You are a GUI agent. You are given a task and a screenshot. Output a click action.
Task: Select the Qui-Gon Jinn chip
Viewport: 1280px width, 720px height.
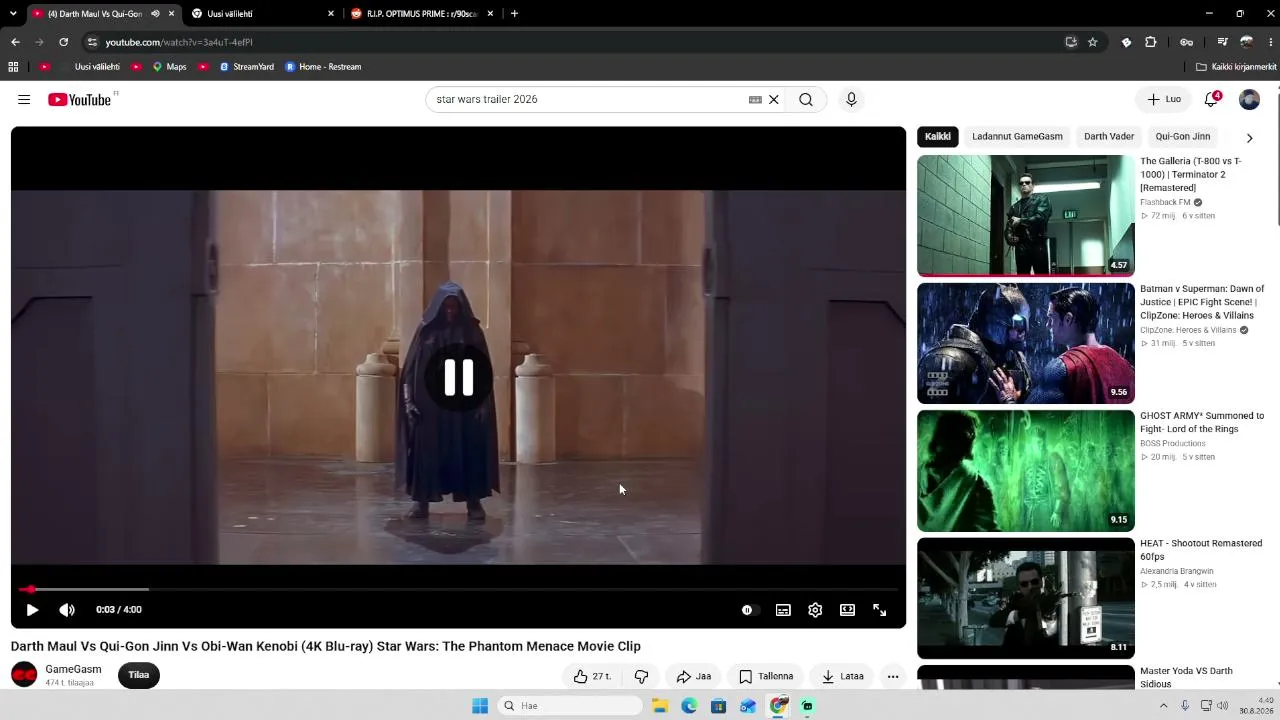pyautogui.click(x=1183, y=136)
